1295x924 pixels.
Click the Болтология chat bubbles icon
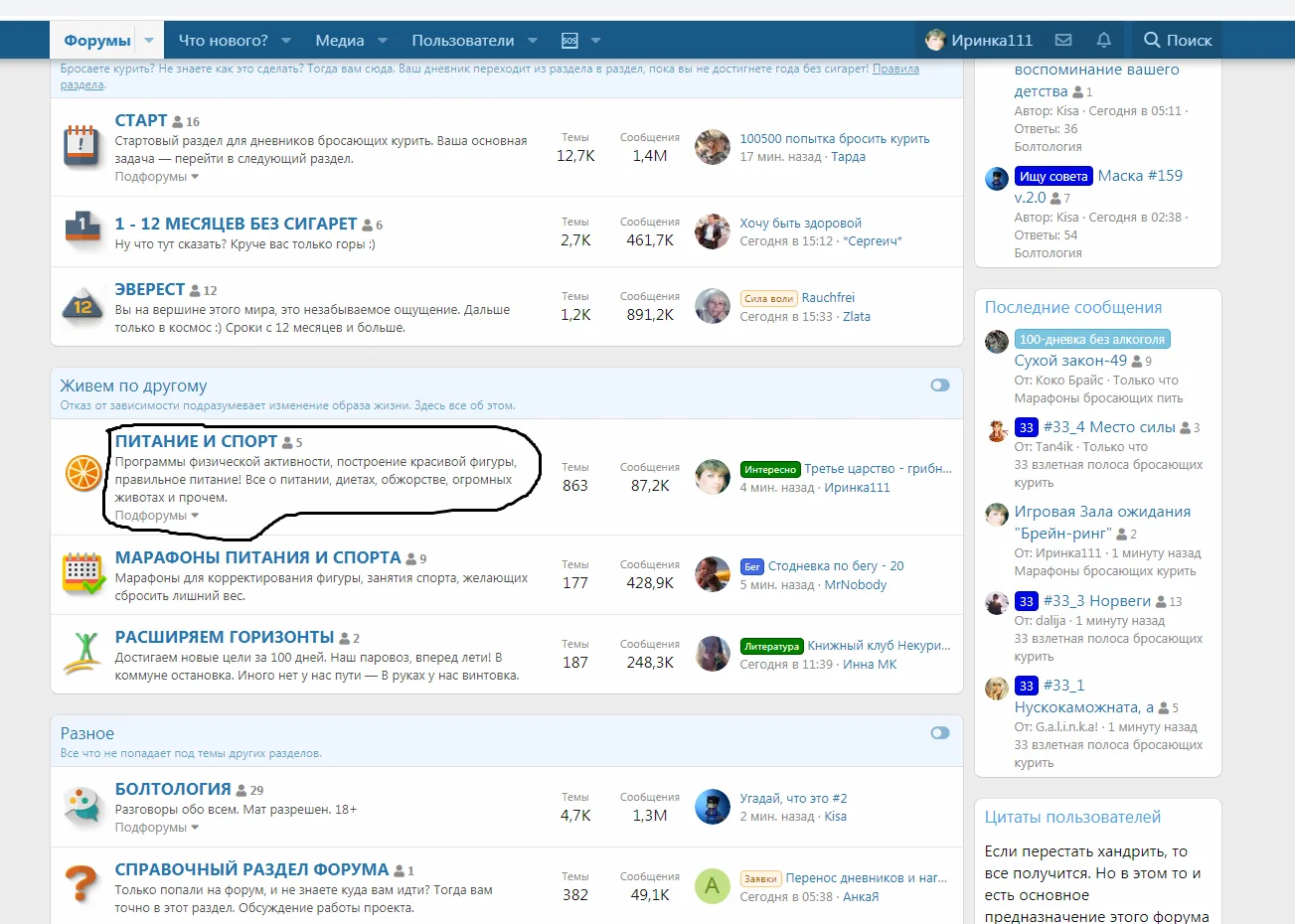click(82, 806)
